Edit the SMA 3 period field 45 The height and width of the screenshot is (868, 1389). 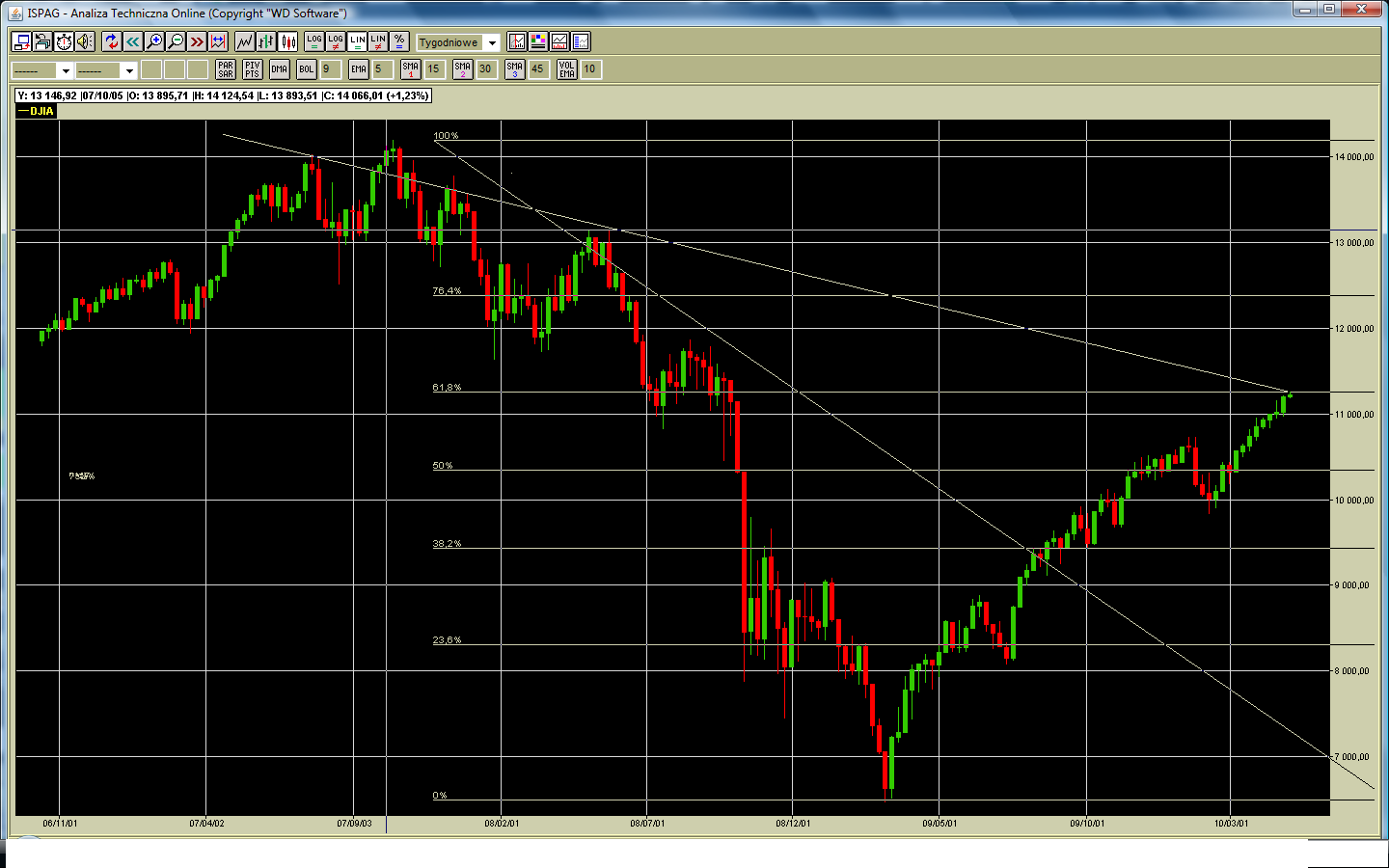coord(539,69)
